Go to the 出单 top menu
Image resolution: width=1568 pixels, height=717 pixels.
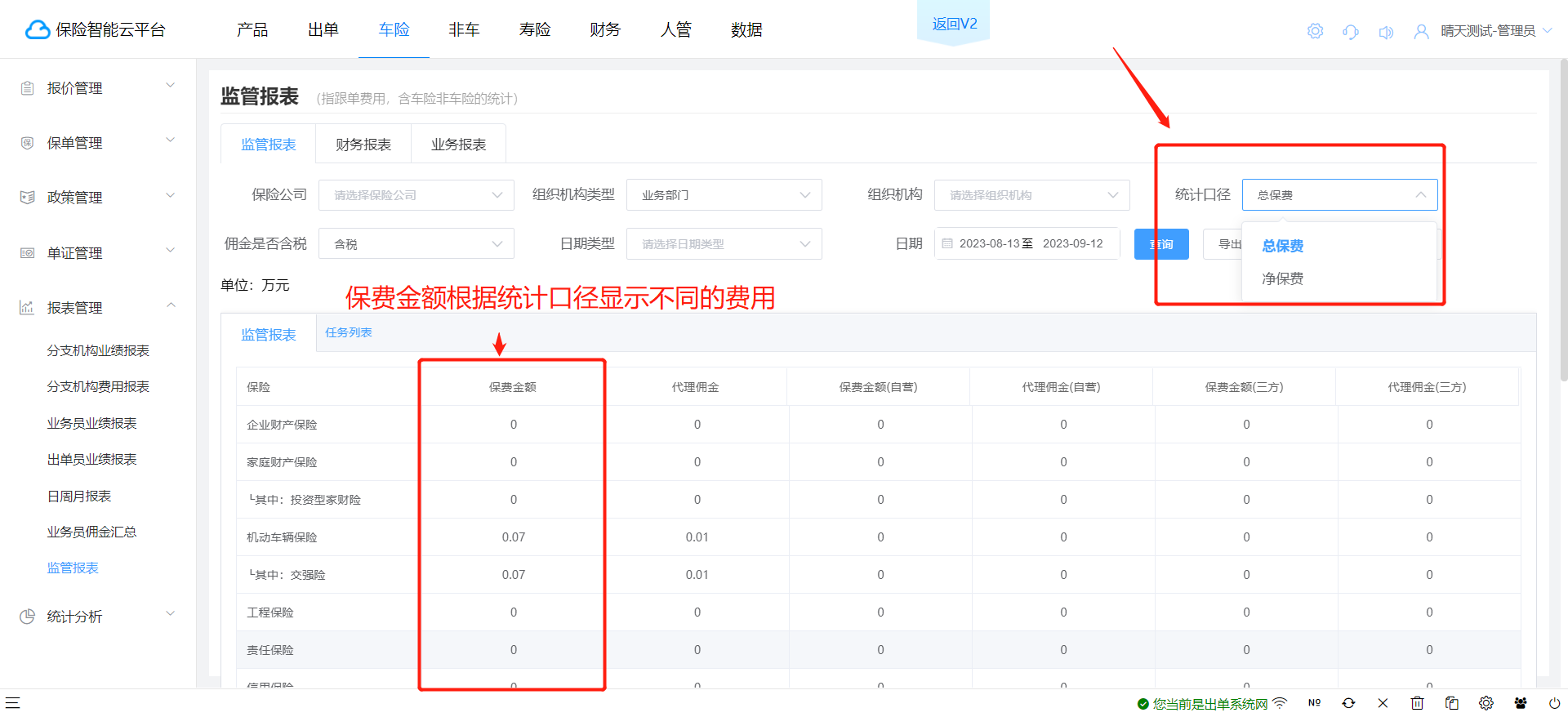[x=323, y=30]
